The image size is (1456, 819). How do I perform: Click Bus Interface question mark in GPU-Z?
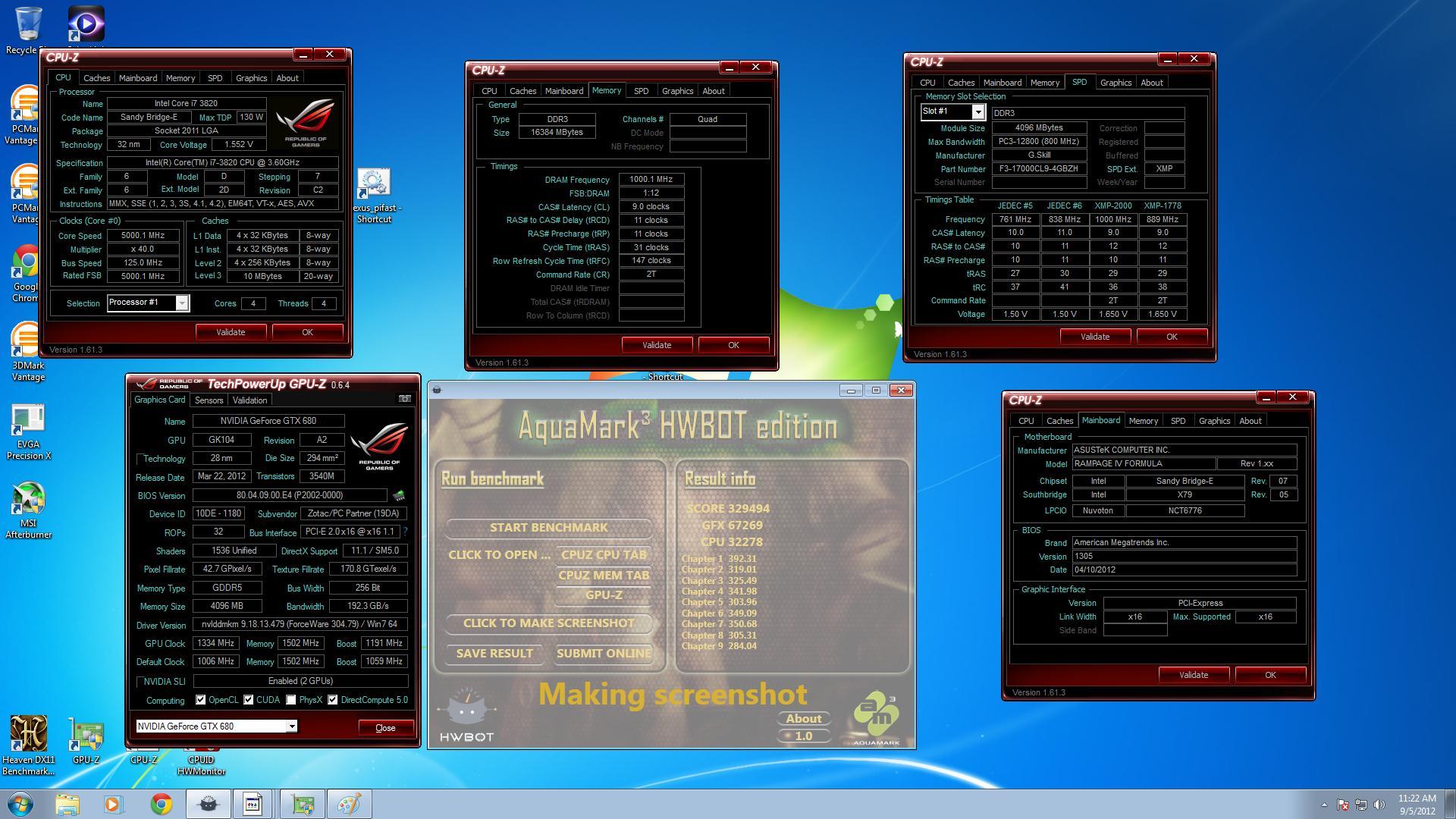click(x=405, y=532)
